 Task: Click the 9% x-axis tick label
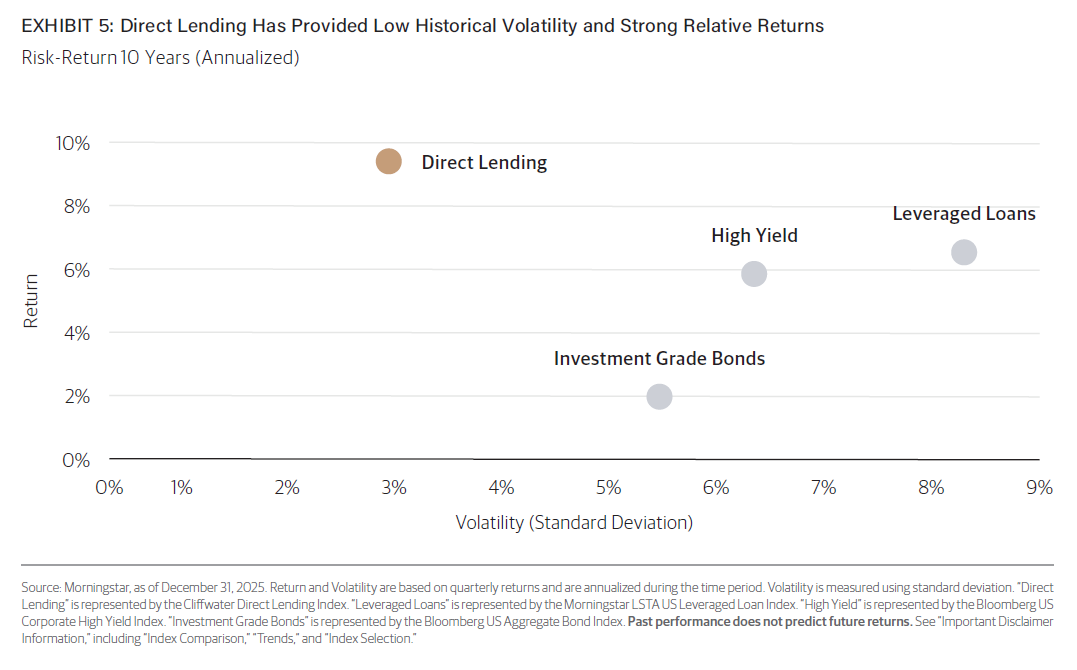(x=1039, y=488)
